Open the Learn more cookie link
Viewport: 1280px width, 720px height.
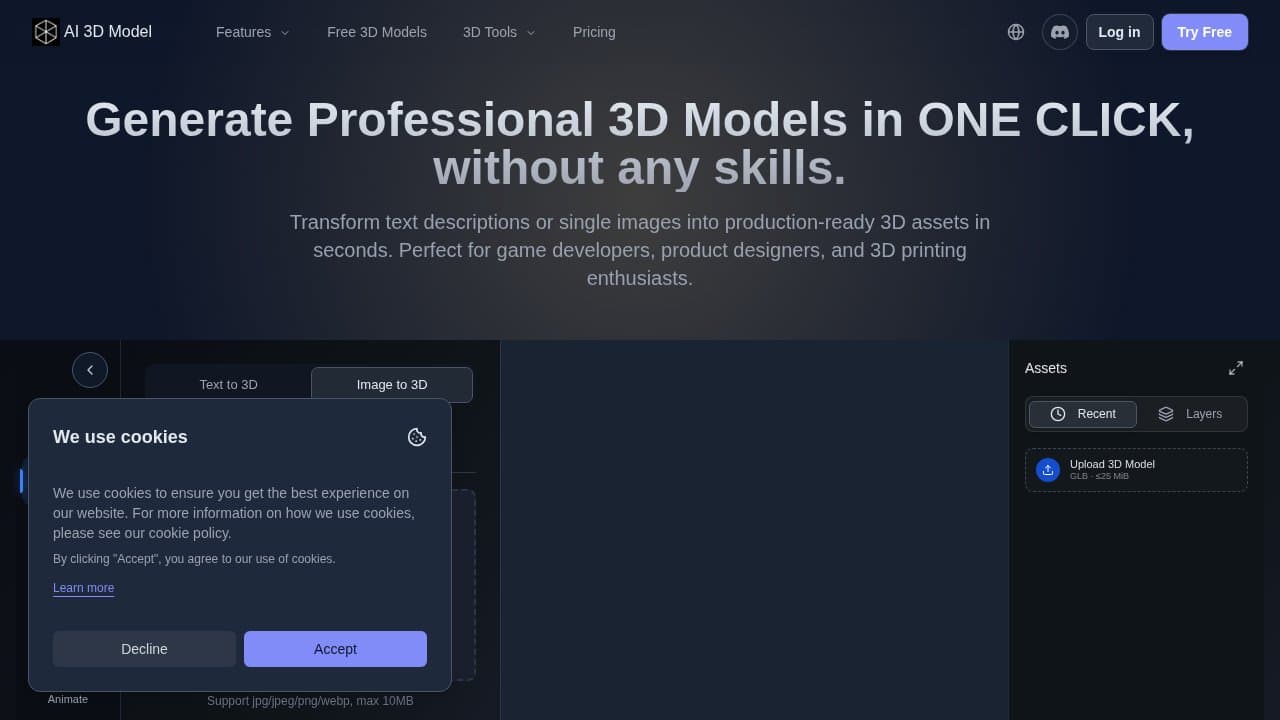pyautogui.click(x=83, y=588)
